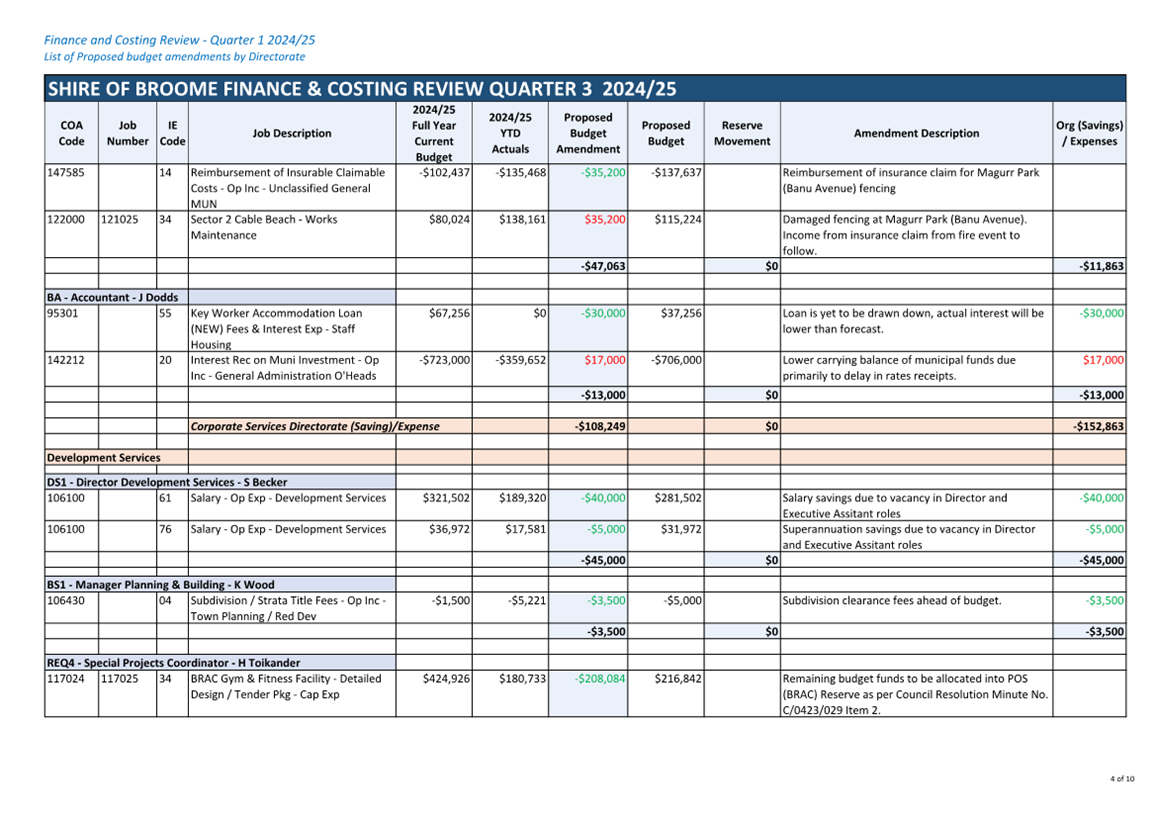Viewport: 1155px width, 817px height.
Task: Click the COA Code column header
Action: pos(71,133)
